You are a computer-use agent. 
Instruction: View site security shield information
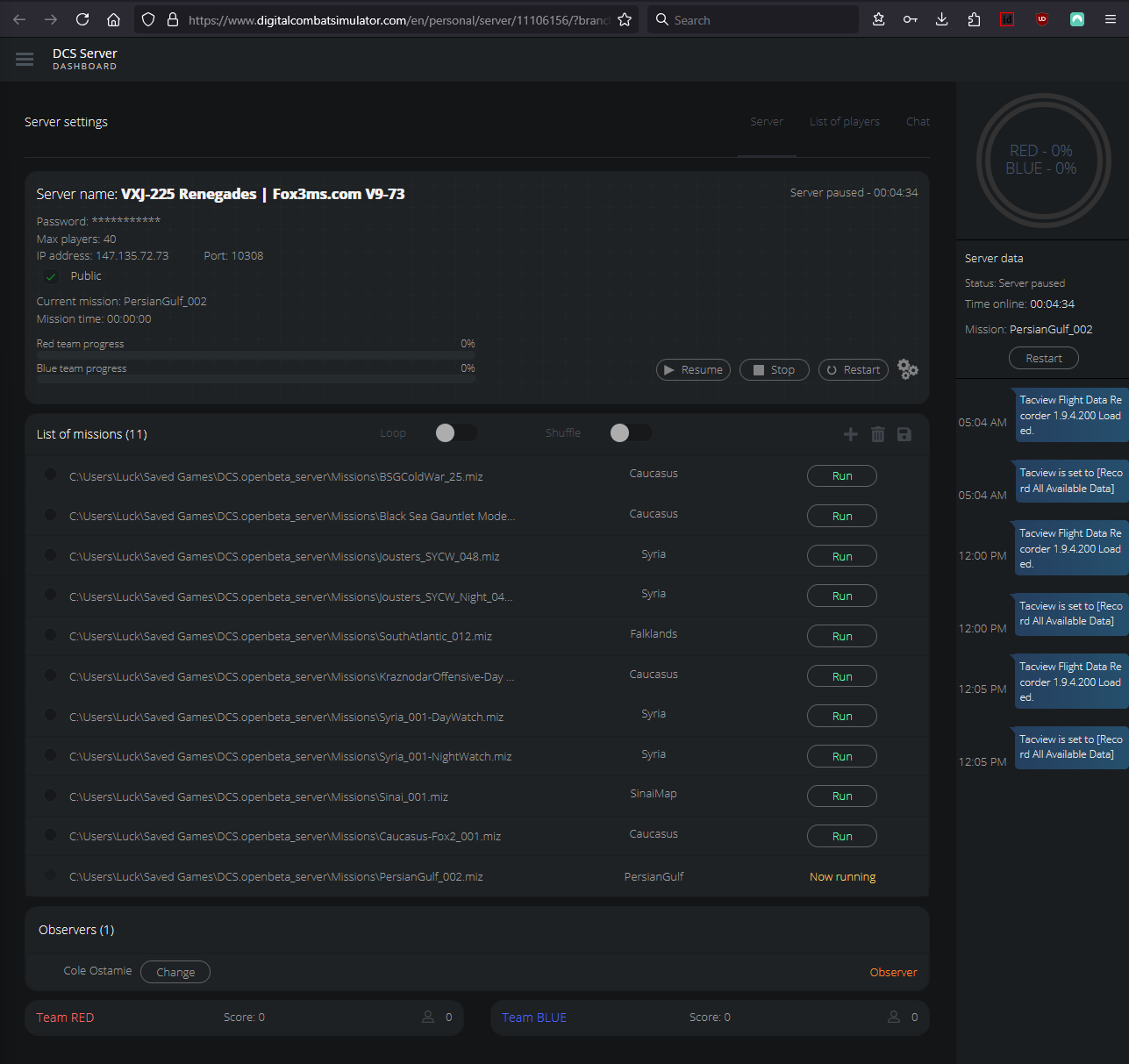(148, 19)
